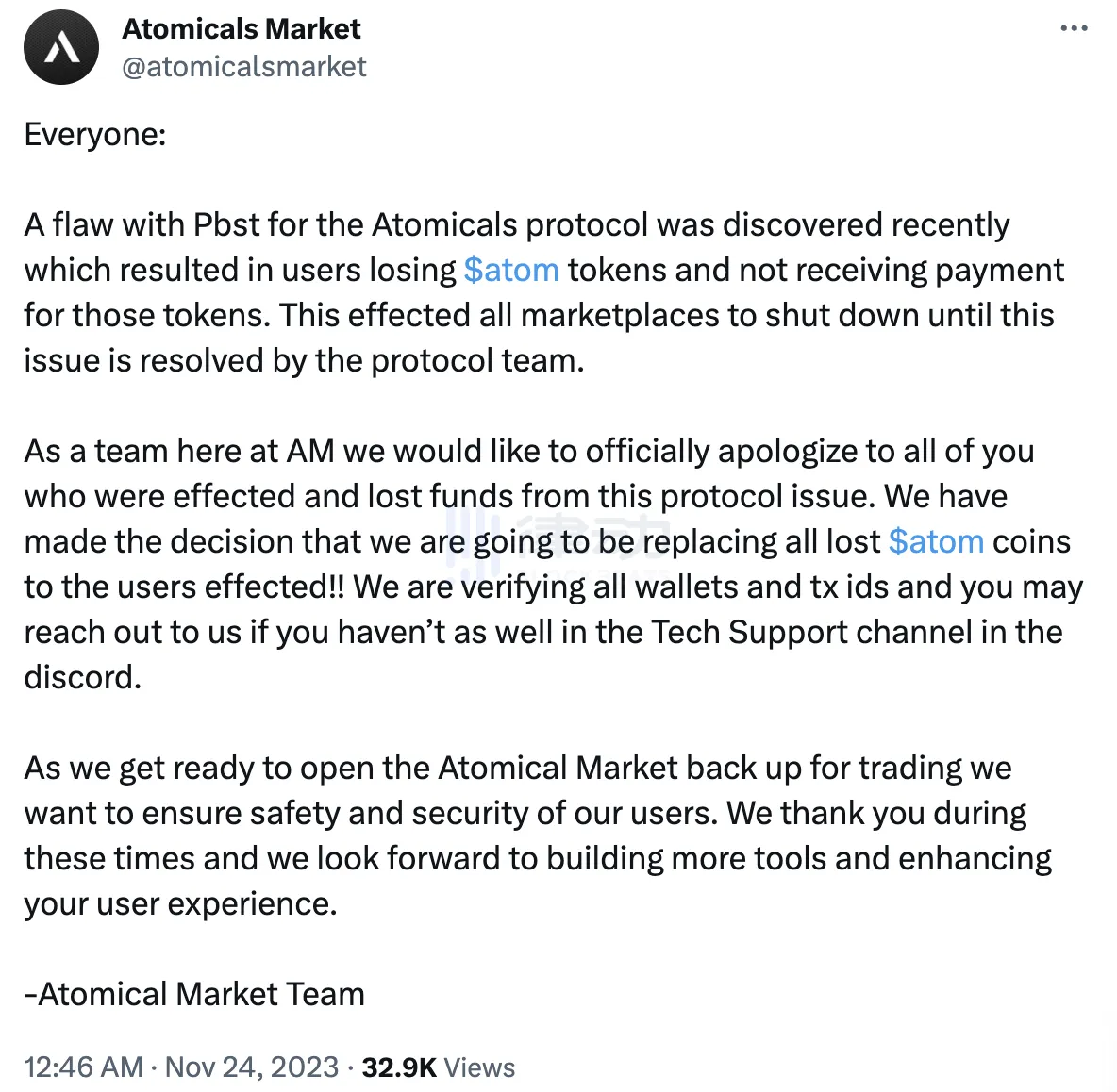Click the second $atom link in the apology paragraph
The height and width of the screenshot is (1092, 1117).
937,541
